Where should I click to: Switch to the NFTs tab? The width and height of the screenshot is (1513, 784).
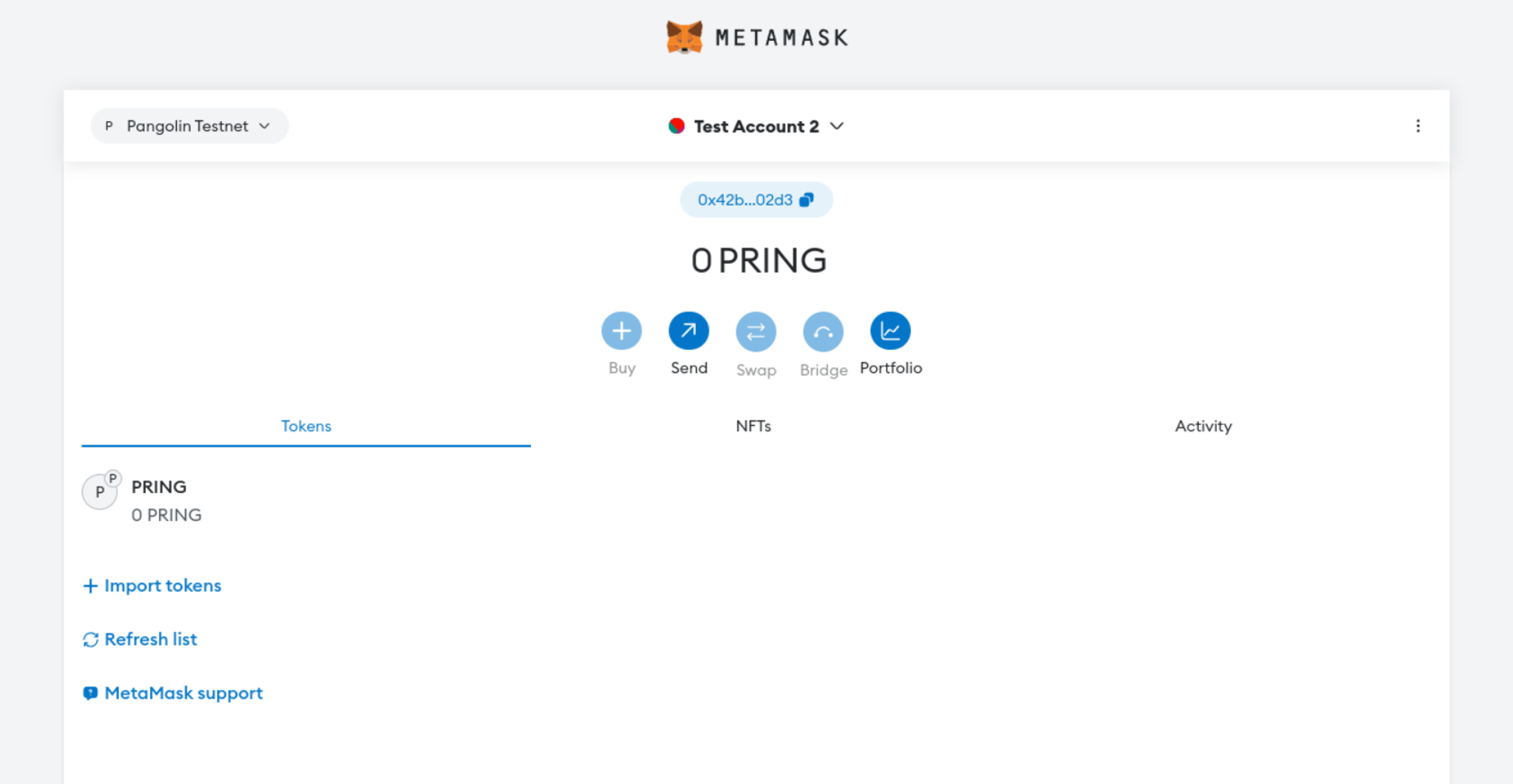pyautogui.click(x=753, y=426)
